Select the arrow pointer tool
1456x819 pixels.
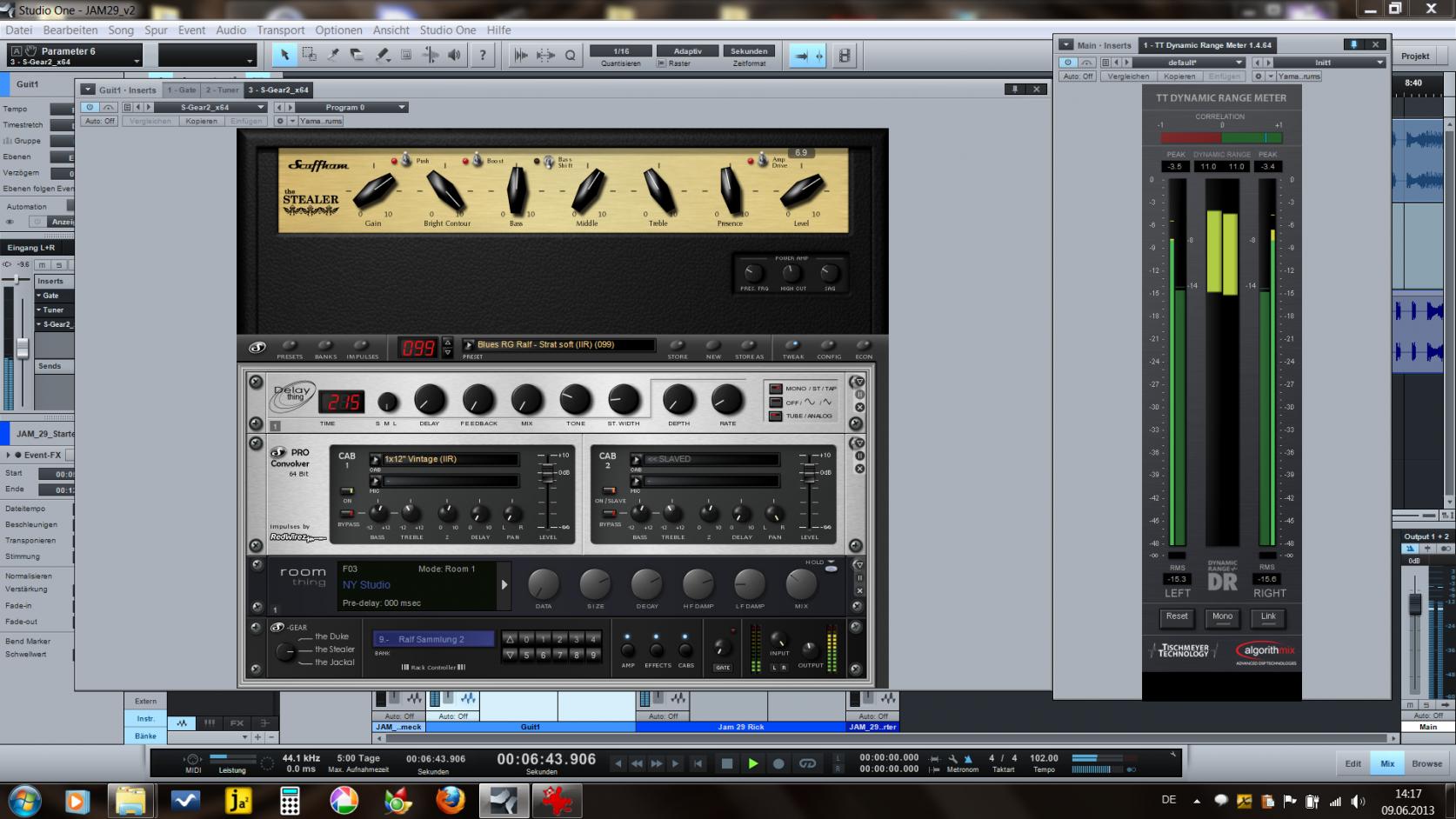(x=284, y=55)
